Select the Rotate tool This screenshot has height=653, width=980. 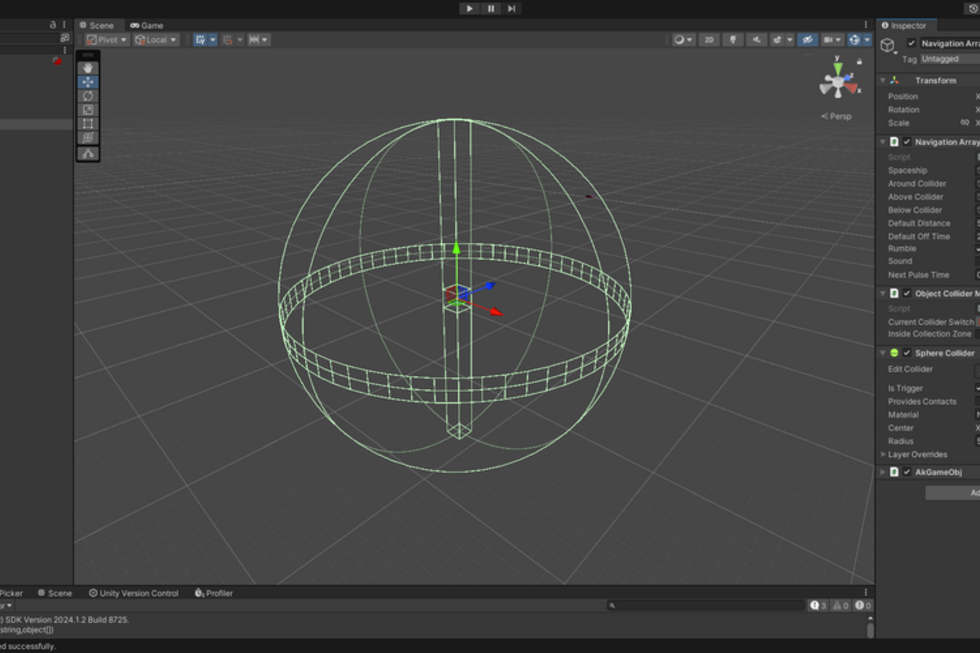click(x=88, y=96)
